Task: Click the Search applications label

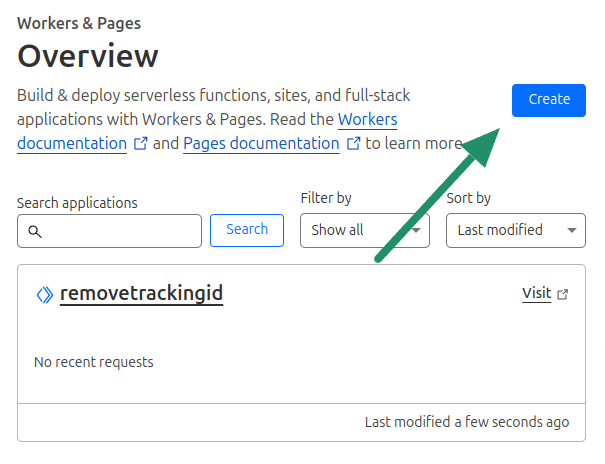Action: tap(77, 203)
